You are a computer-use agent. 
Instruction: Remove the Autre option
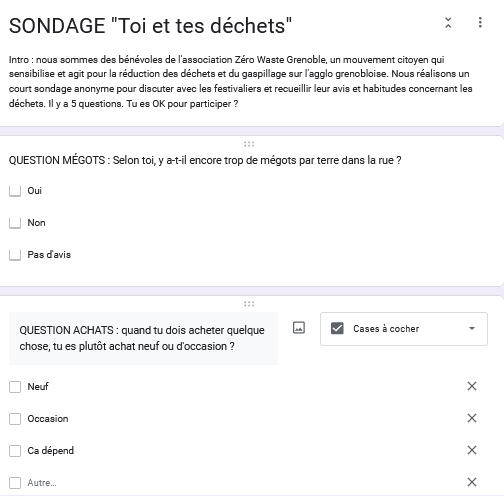point(472,482)
